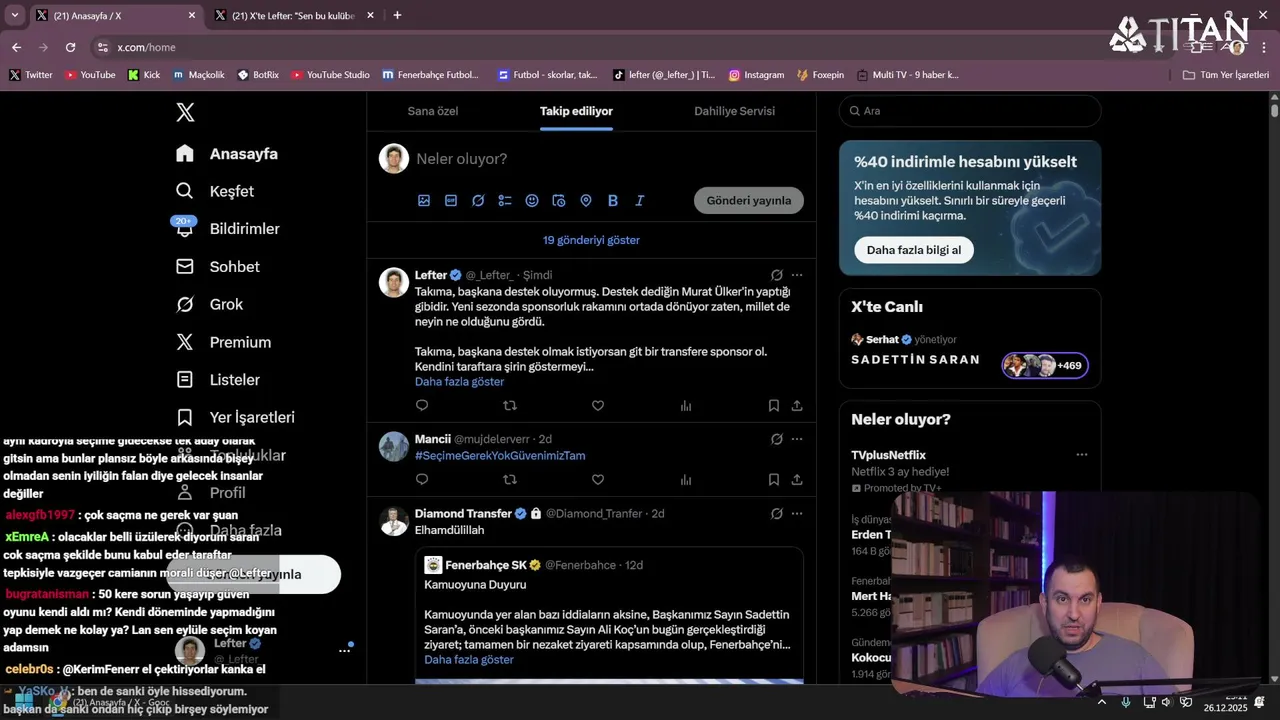Image resolution: width=1280 pixels, height=720 pixels.
Task: Open Premium page
Action: (x=223, y=342)
